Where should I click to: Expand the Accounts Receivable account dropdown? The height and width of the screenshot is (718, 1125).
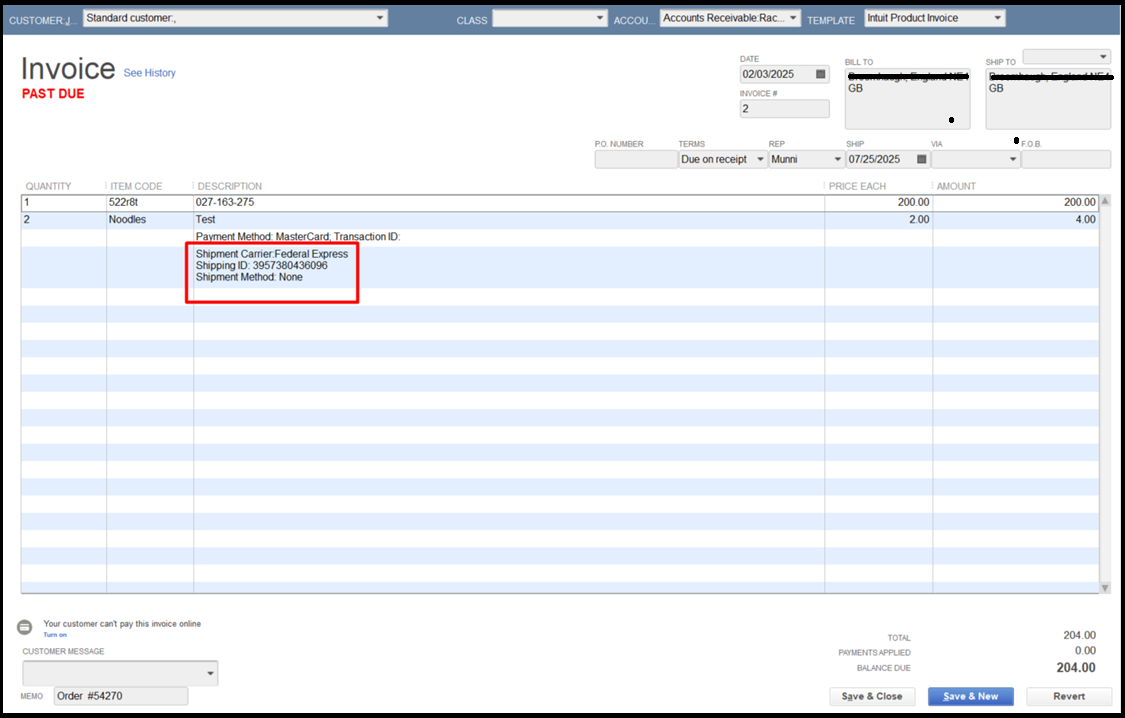click(793, 18)
